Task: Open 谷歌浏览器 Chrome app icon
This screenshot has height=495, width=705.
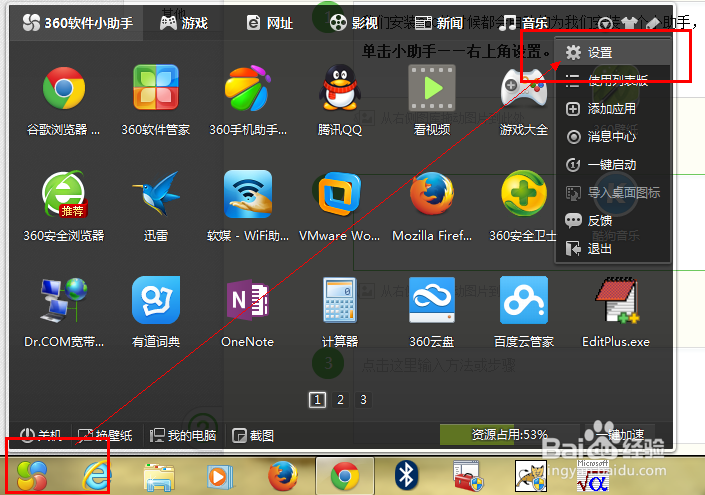Action: coord(64,88)
